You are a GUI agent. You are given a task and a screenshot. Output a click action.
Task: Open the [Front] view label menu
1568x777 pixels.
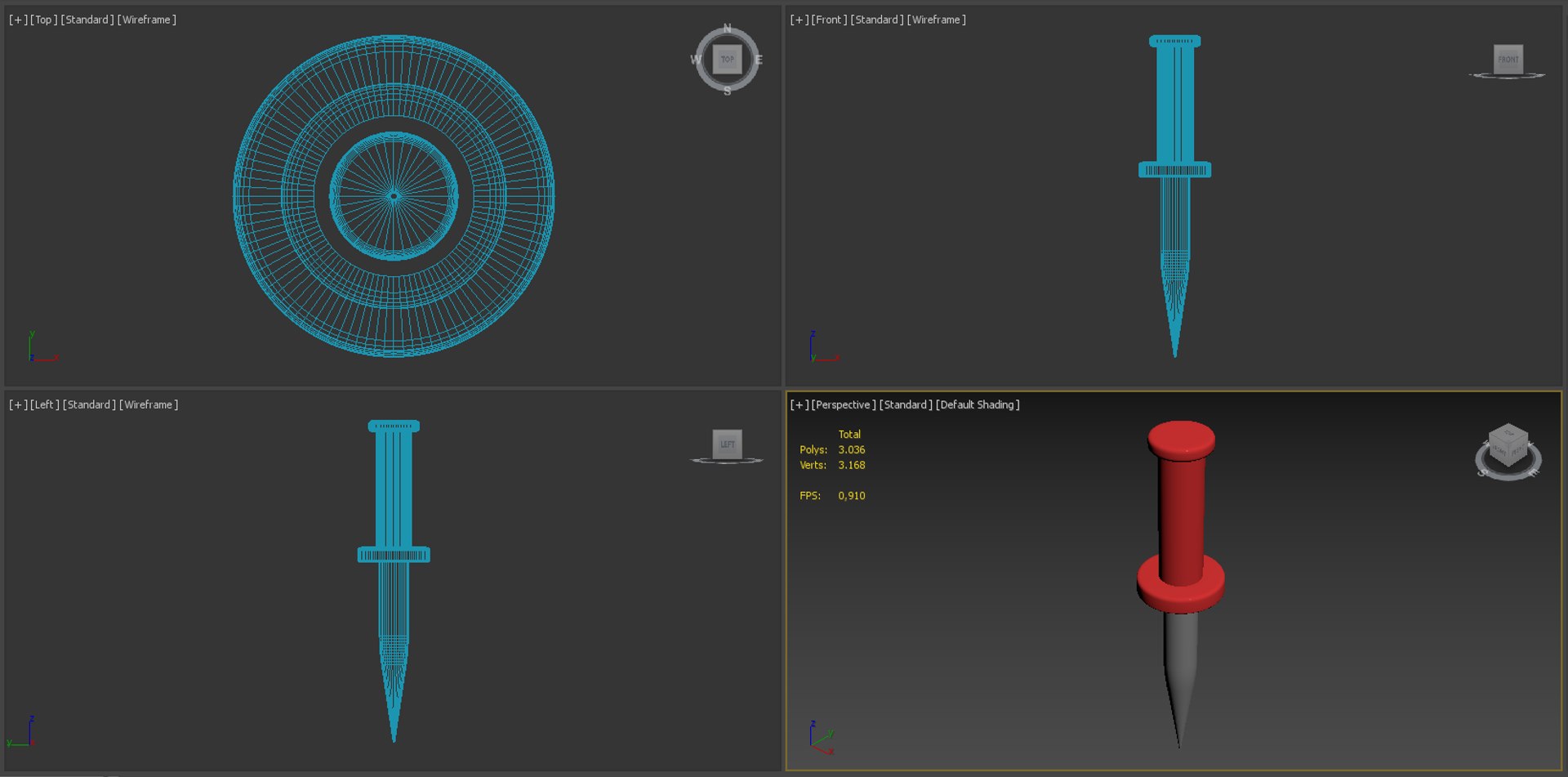tap(829, 20)
